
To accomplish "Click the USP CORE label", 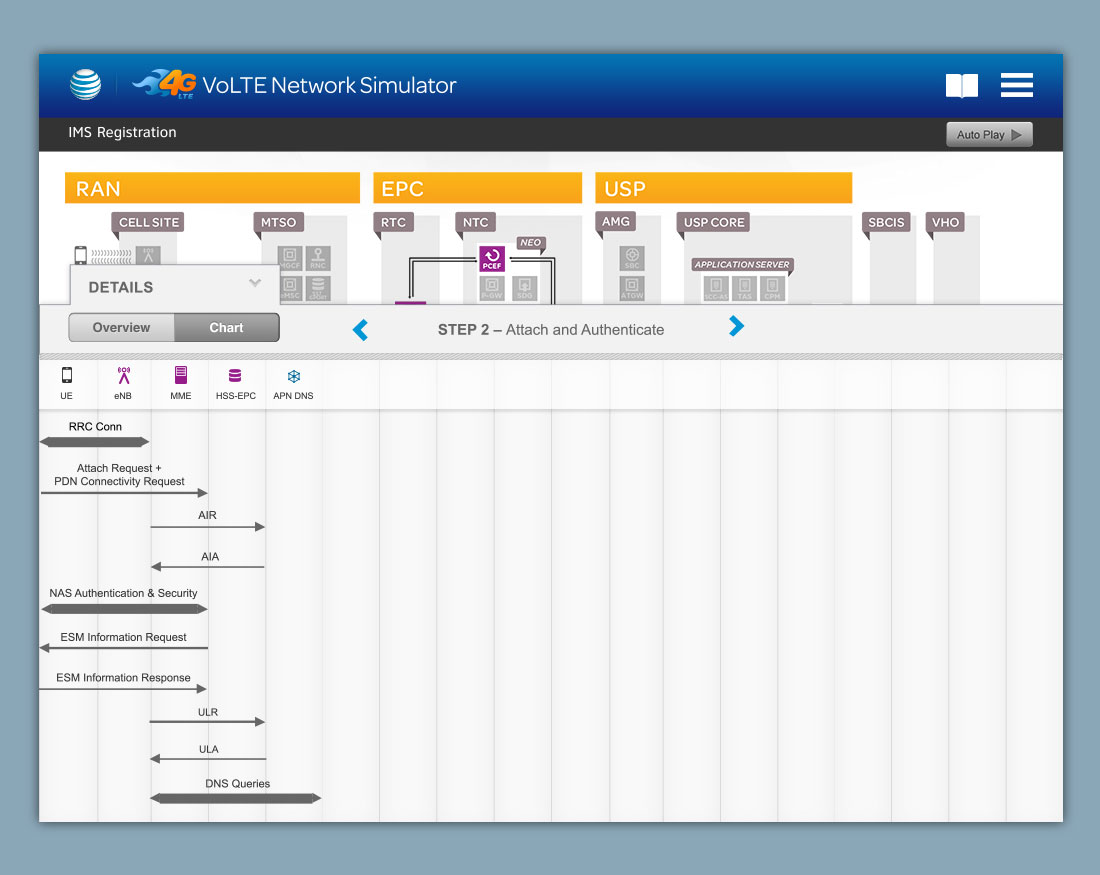I will point(713,222).
